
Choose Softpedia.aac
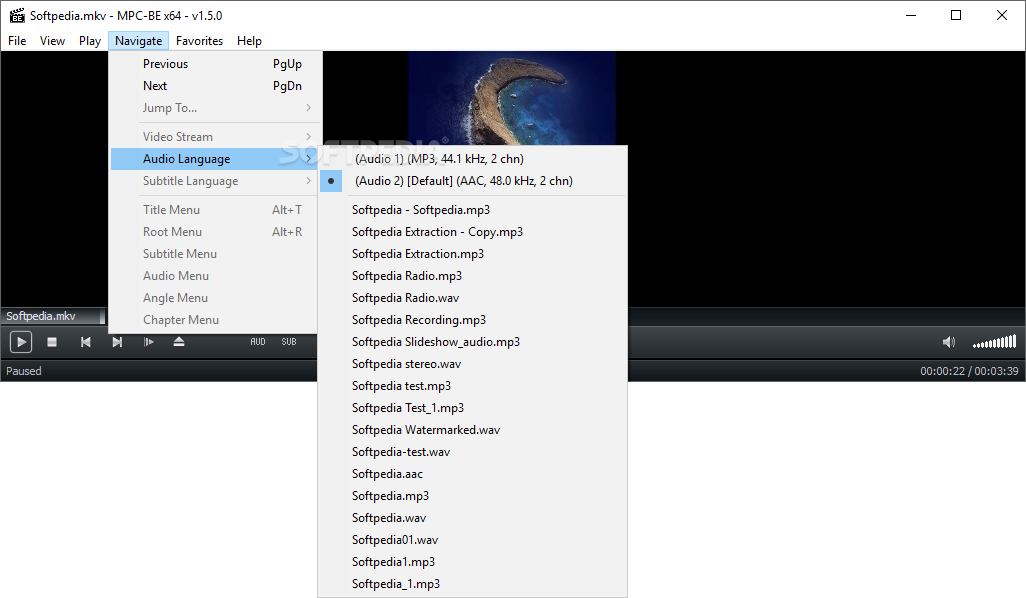coord(472,474)
